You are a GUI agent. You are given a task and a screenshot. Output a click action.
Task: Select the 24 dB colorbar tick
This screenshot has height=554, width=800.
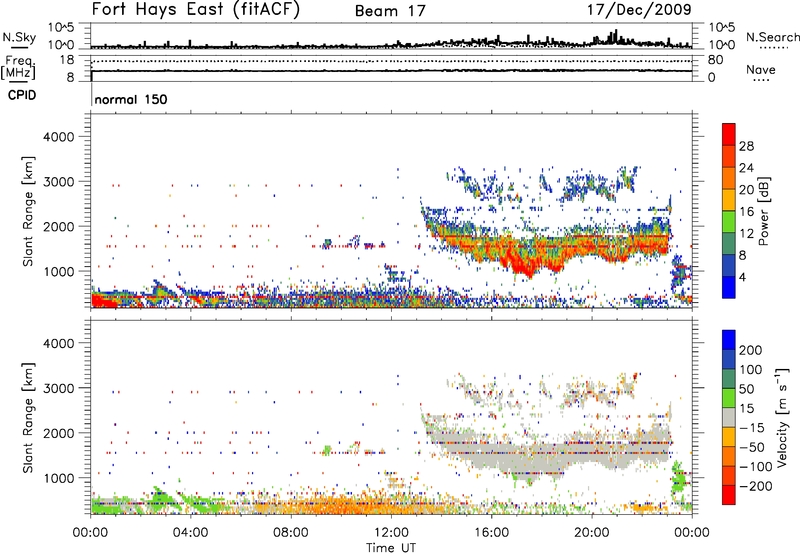pos(746,168)
